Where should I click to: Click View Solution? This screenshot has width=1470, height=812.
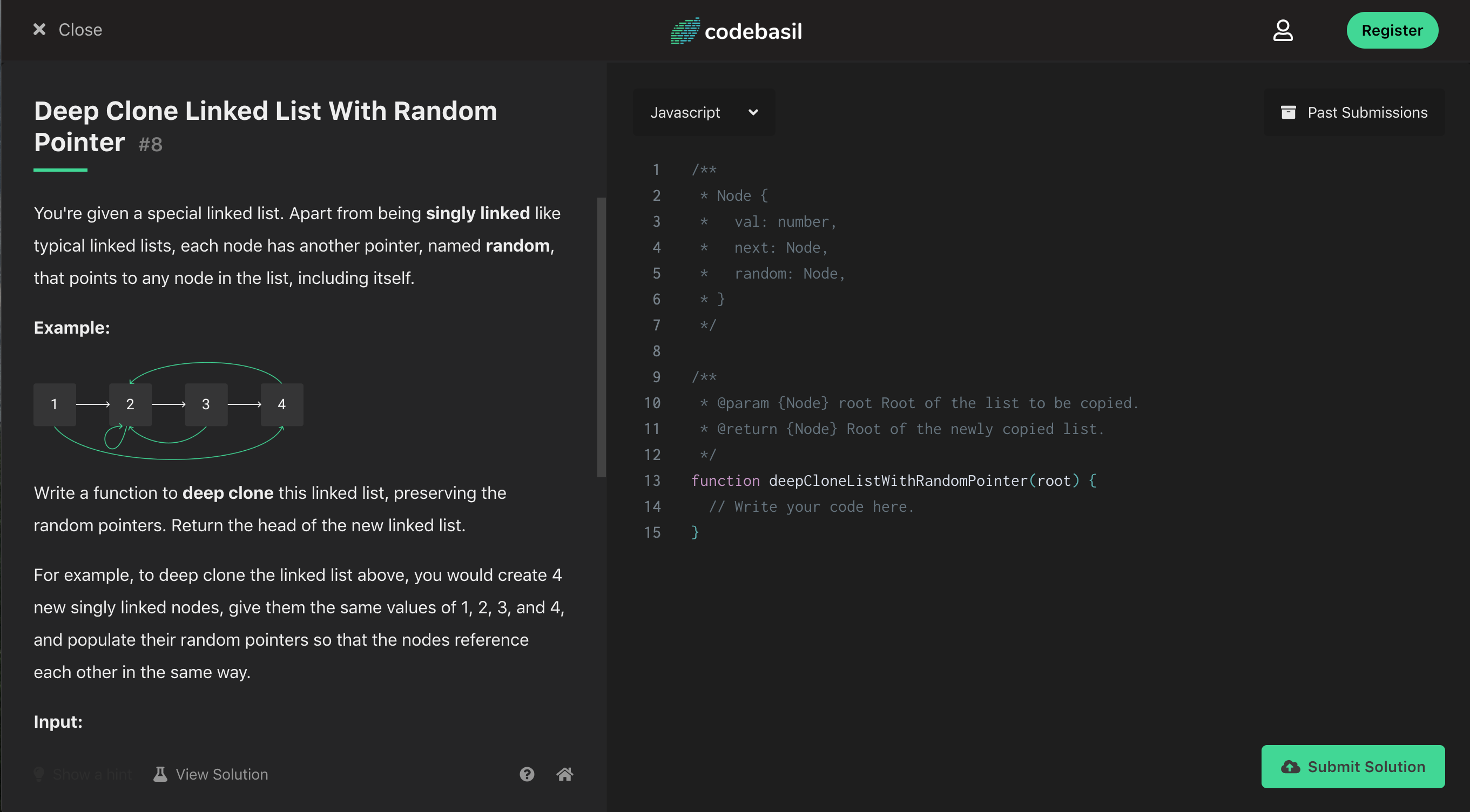click(221, 774)
